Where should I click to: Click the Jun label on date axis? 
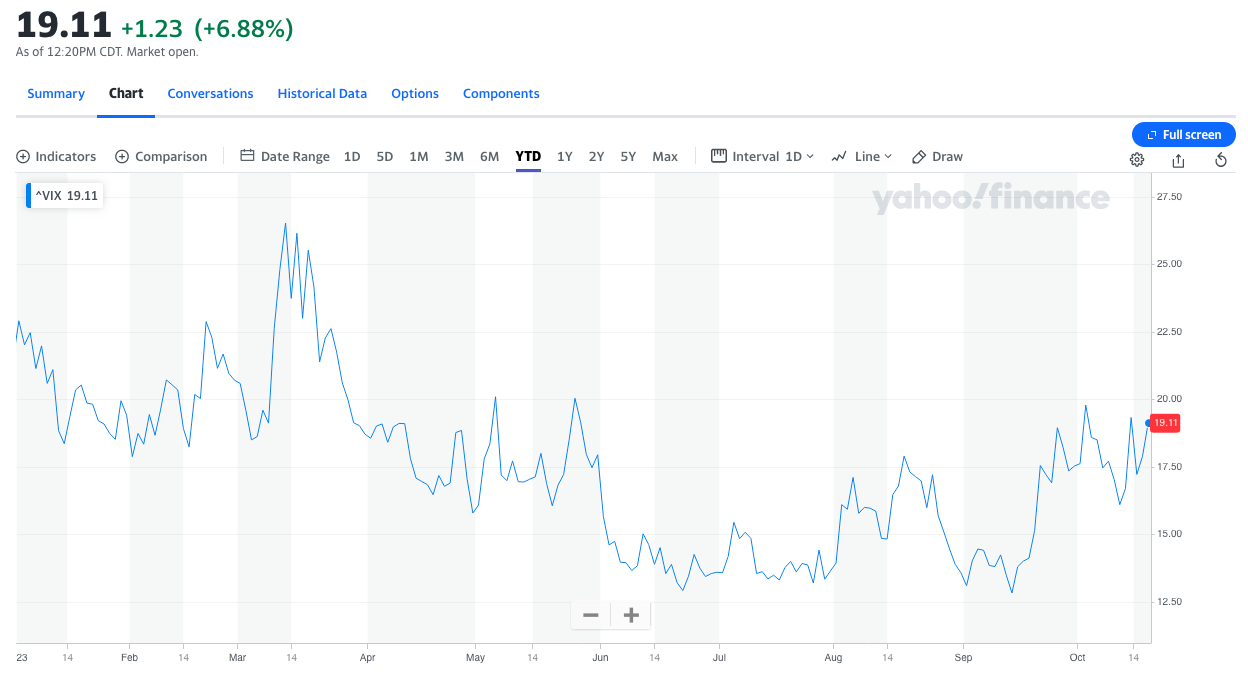[600, 658]
